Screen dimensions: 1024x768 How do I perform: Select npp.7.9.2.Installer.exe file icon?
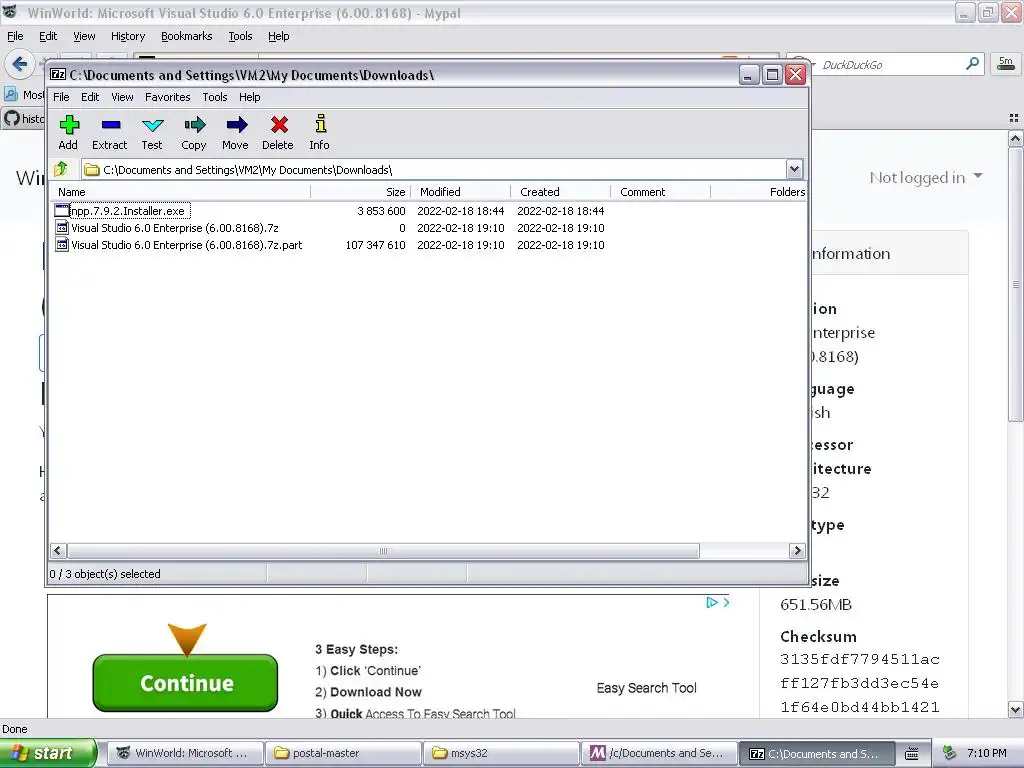click(62, 211)
